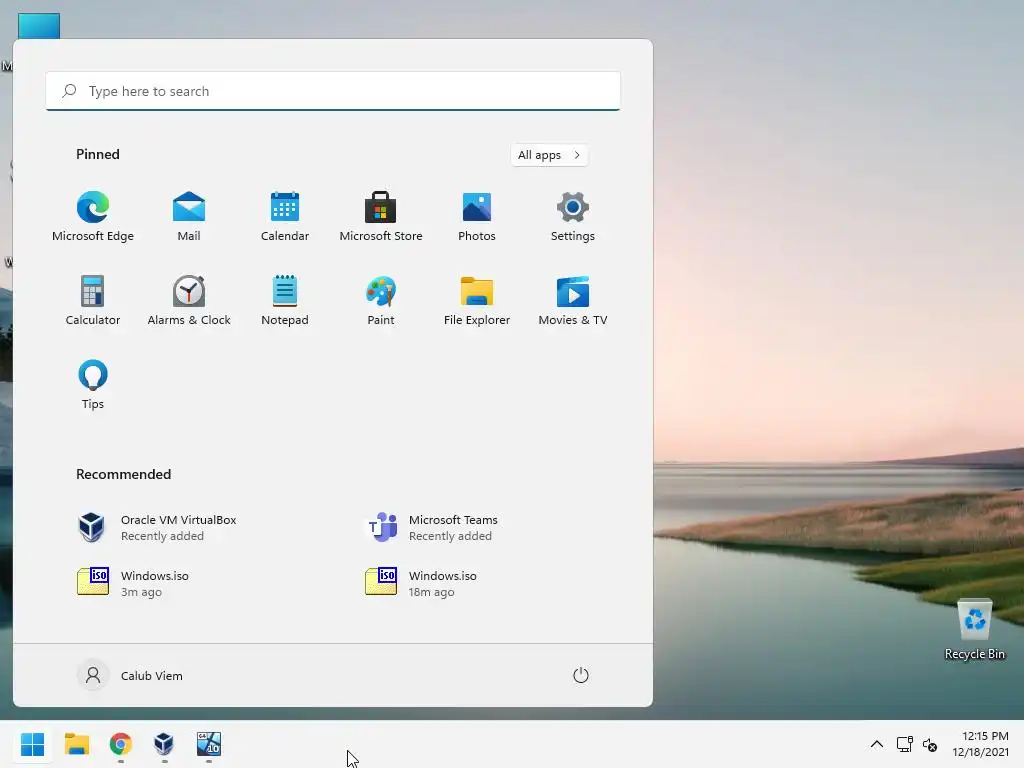Click the muted volume tray icon

930,744
